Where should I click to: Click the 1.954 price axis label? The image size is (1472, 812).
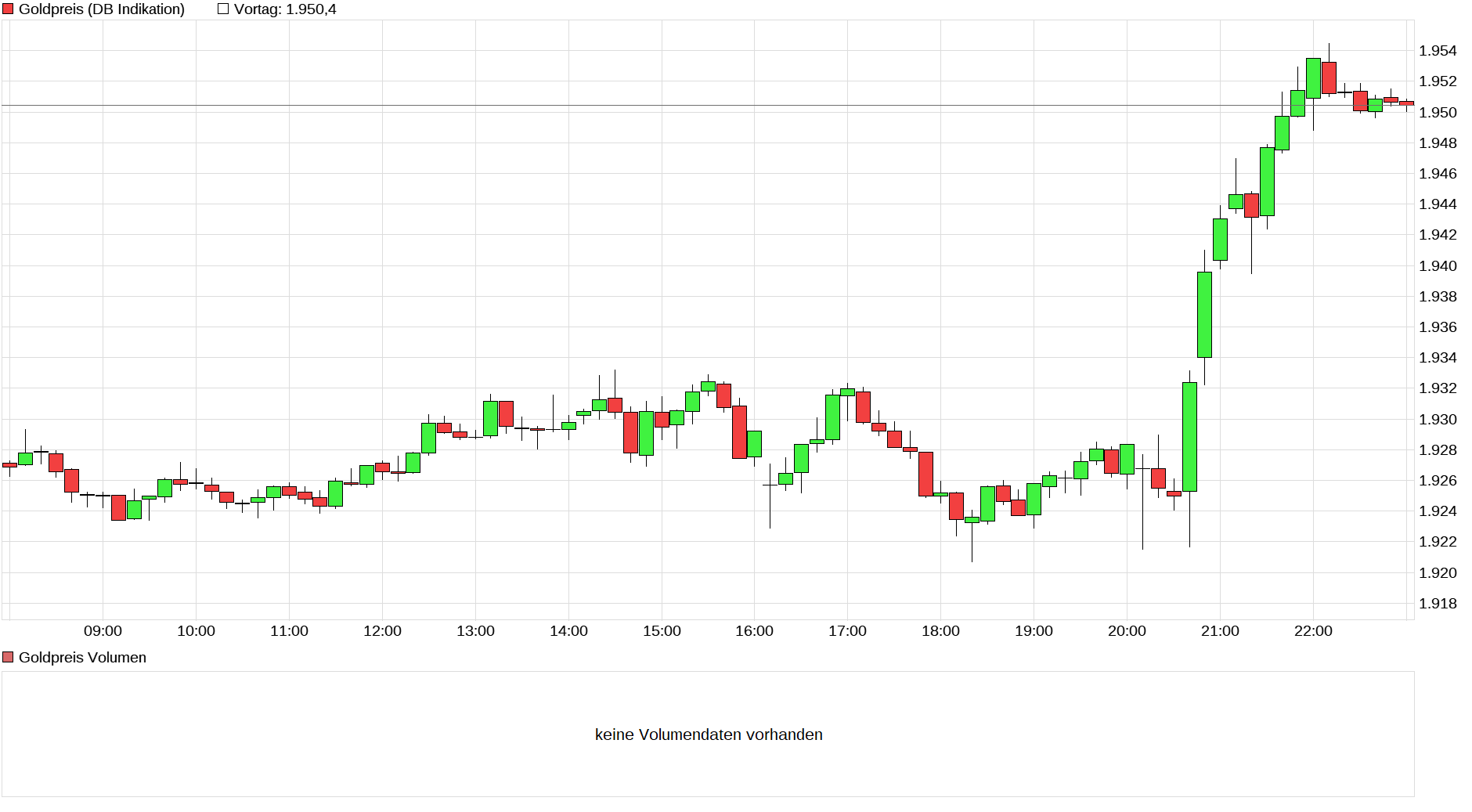[1439, 51]
